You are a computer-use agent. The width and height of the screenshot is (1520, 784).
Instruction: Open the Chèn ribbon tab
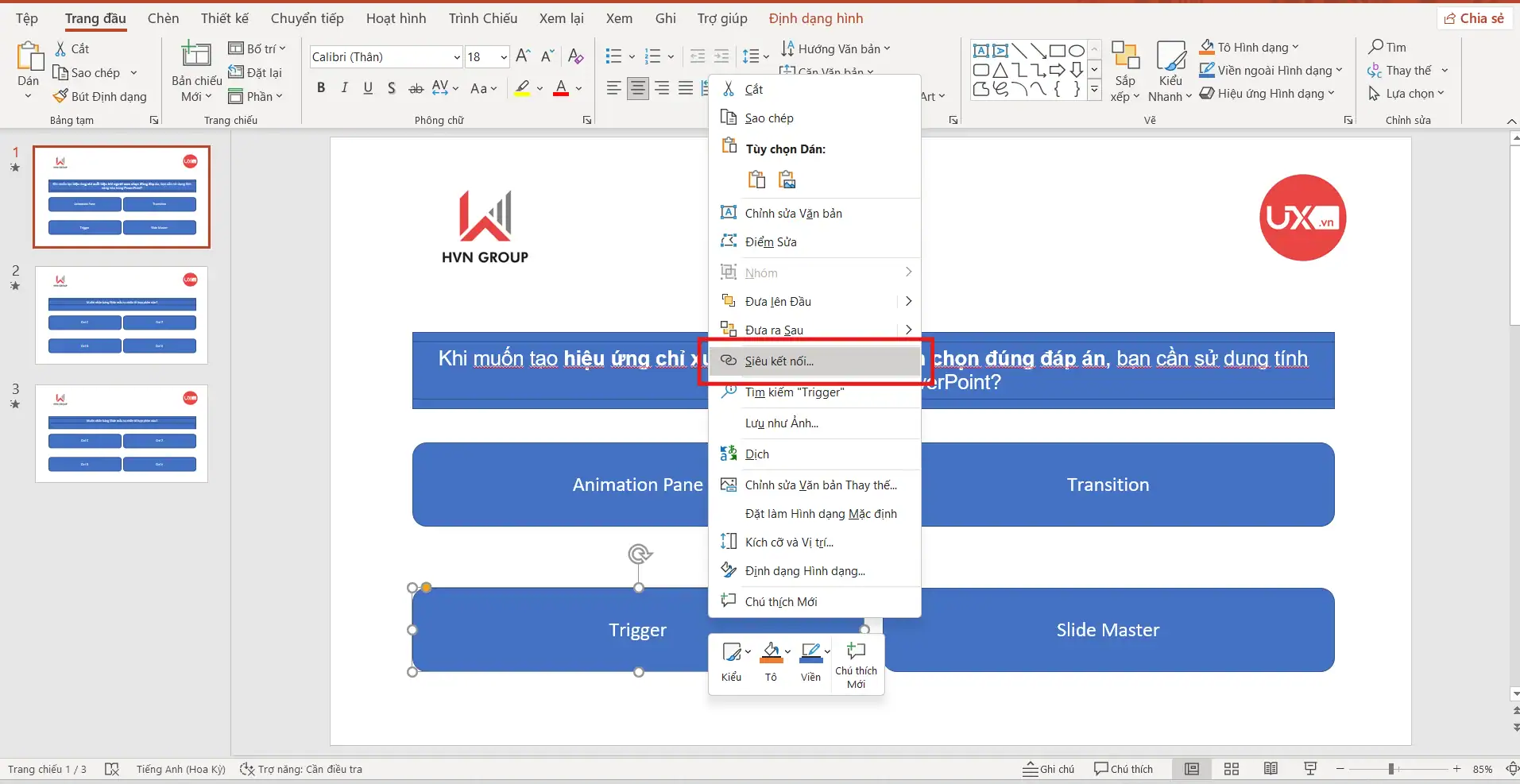click(163, 18)
